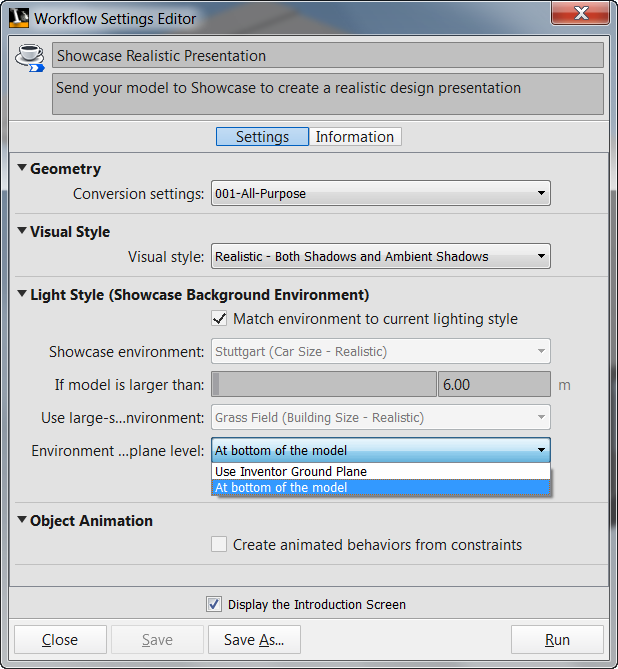The height and width of the screenshot is (669, 618).
Task: Uncheck Match environment to current lighting style
Action: [219, 319]
